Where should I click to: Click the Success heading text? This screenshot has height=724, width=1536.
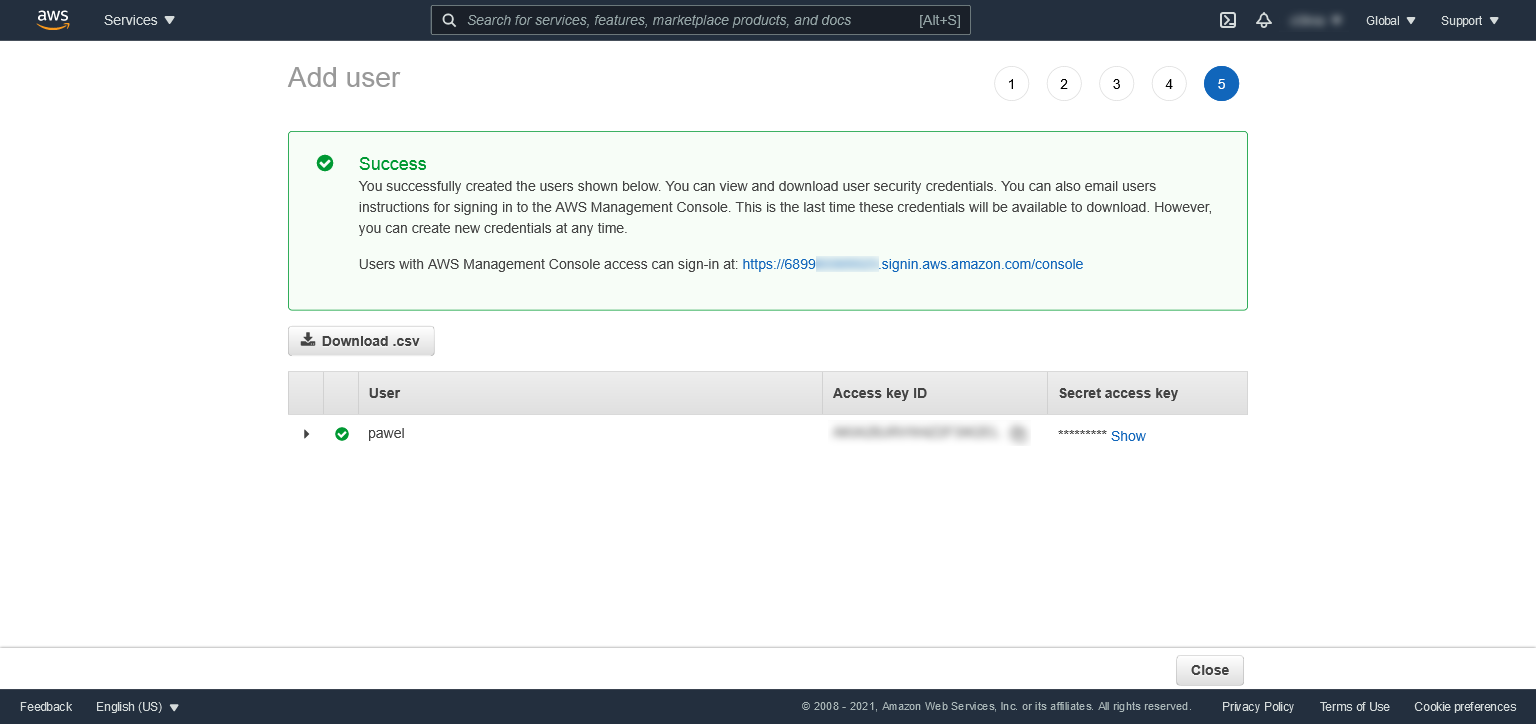(393, 164)
